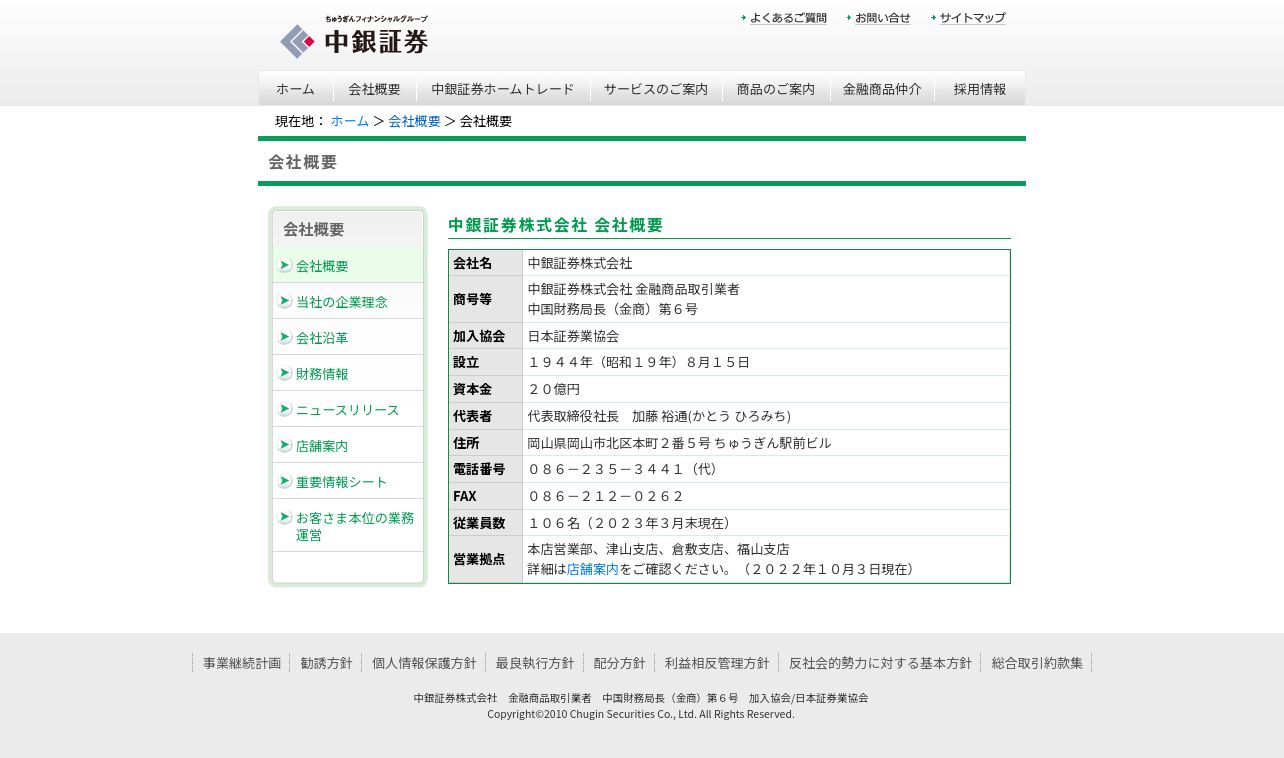Click arrow icon beside 当社の企業理念
The width and height of the screenshot is (1284, 758).
(285, 301)
